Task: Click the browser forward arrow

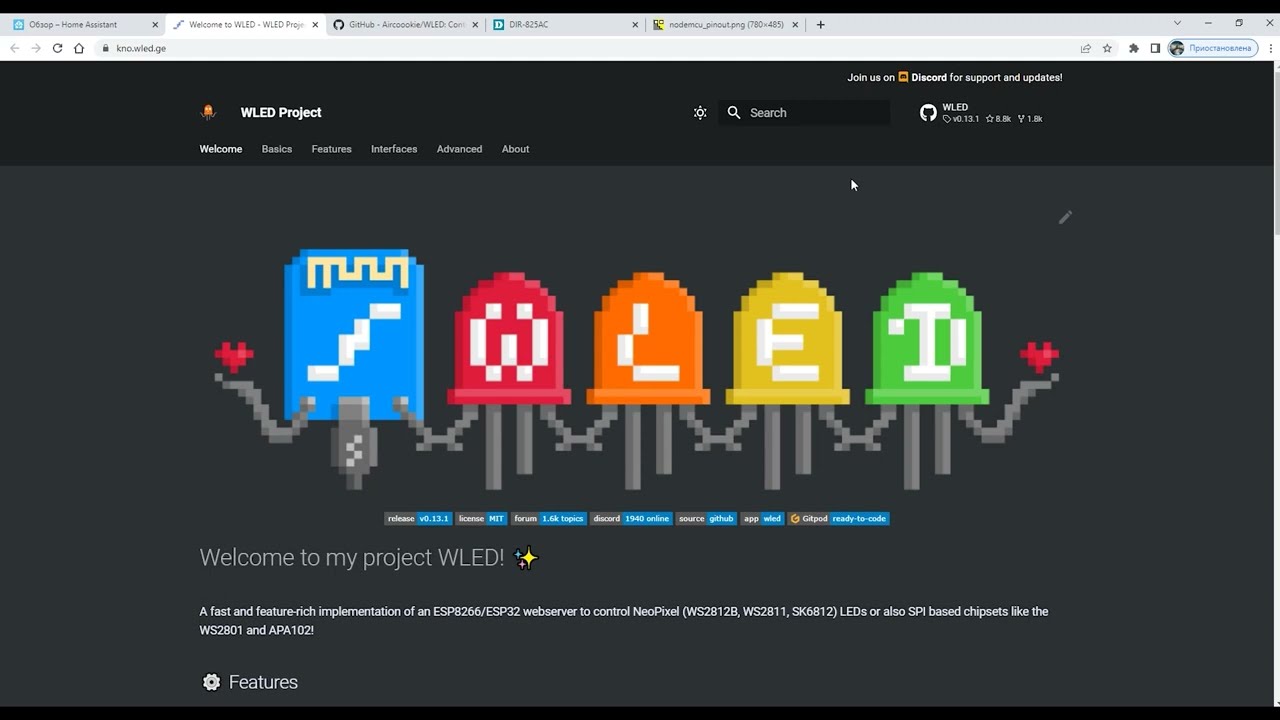Action: point(36,48)
